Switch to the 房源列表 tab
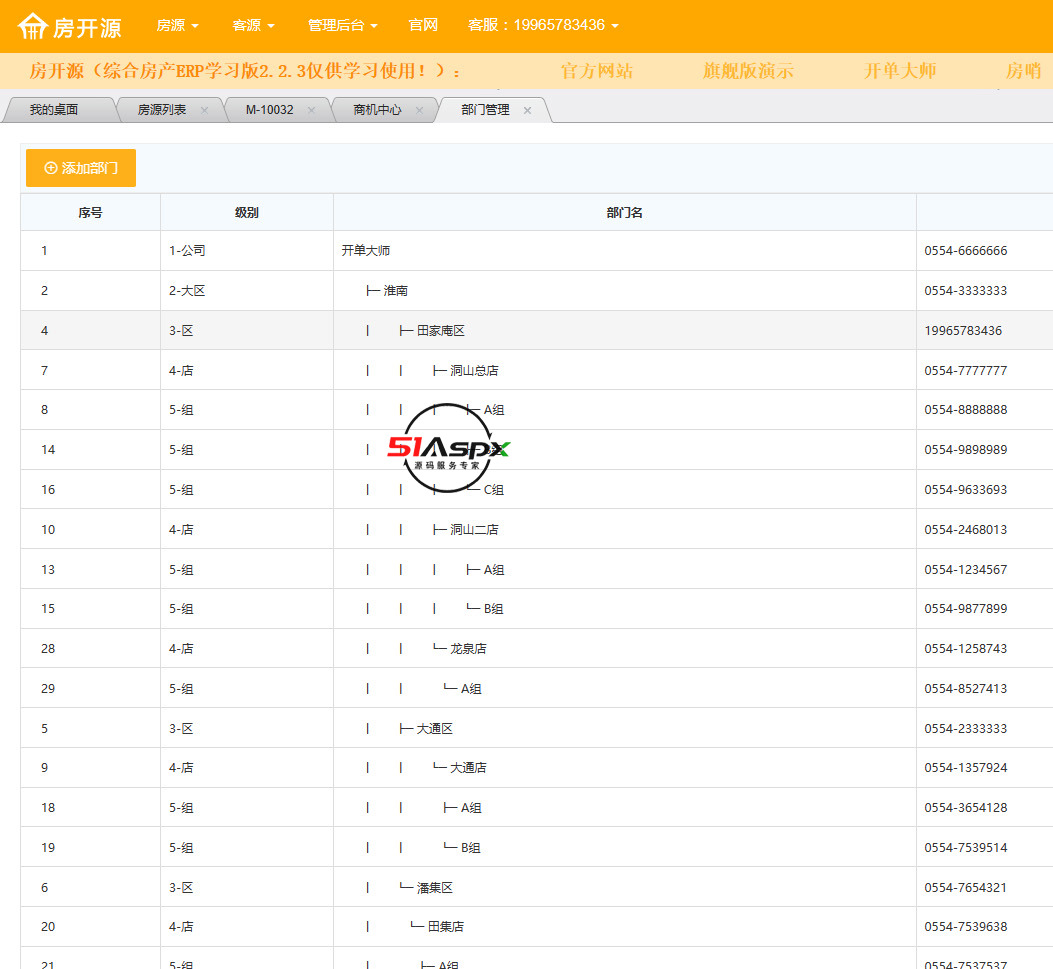 click(x=161, y=110)
